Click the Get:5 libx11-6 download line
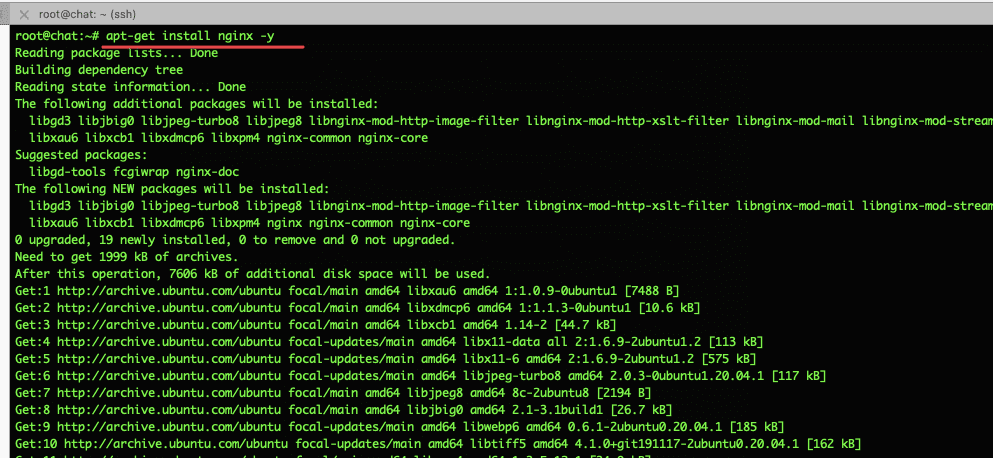The image size is (993, 458). [386, 359]
